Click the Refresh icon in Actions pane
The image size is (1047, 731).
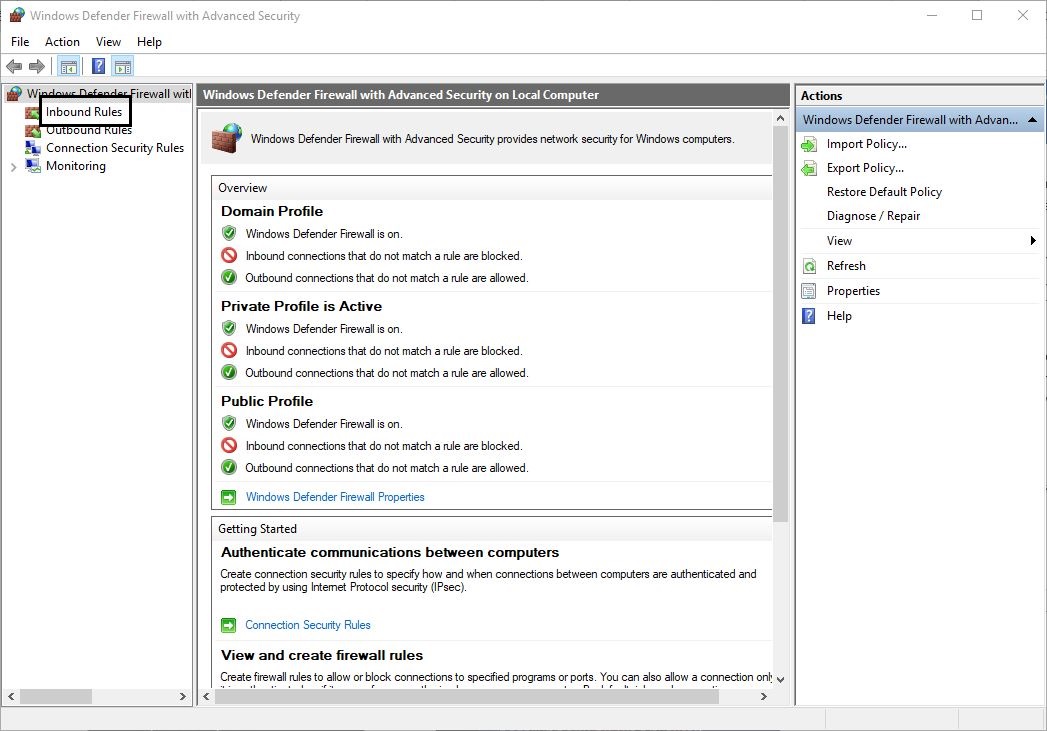[x=809, y=266]
